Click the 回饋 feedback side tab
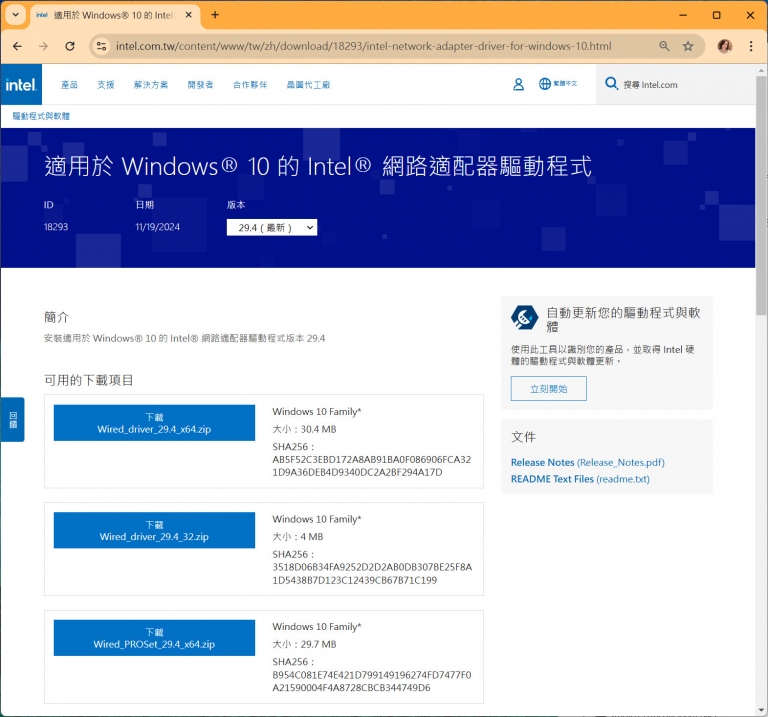Viewport: 768px width, 717px height. coord(13,420)
